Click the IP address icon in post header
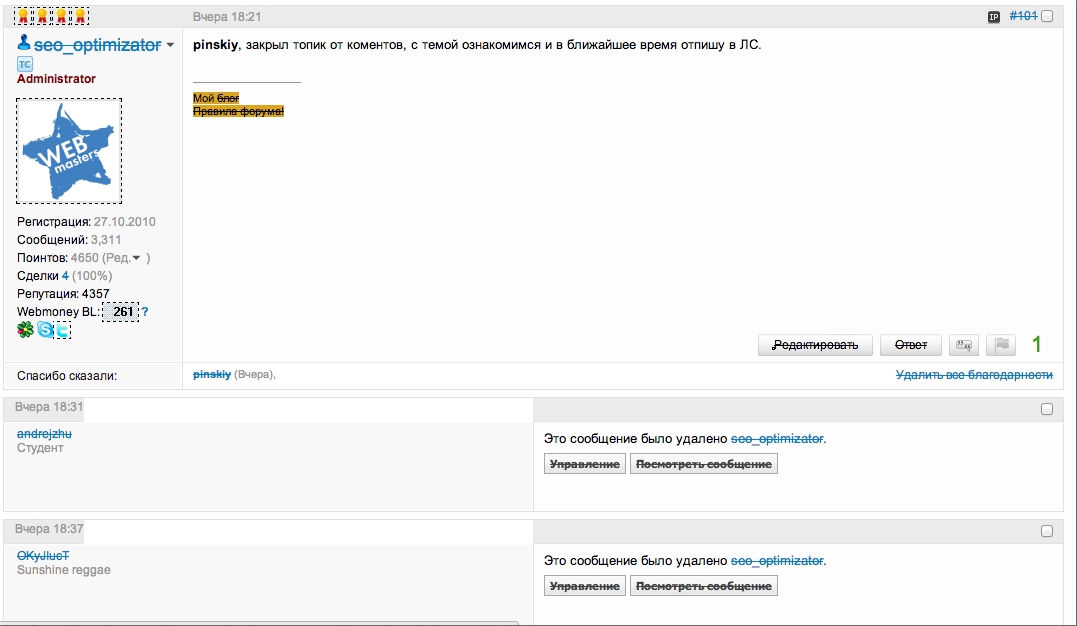Image resolution: width=1077 pixels, height=626 pixels. click(x=994, y=17)
